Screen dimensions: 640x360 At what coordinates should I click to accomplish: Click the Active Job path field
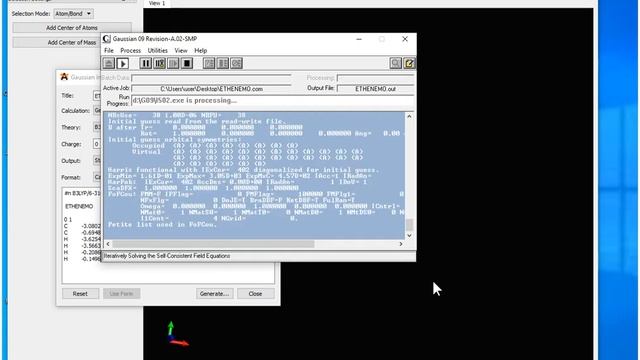[211, 89]
